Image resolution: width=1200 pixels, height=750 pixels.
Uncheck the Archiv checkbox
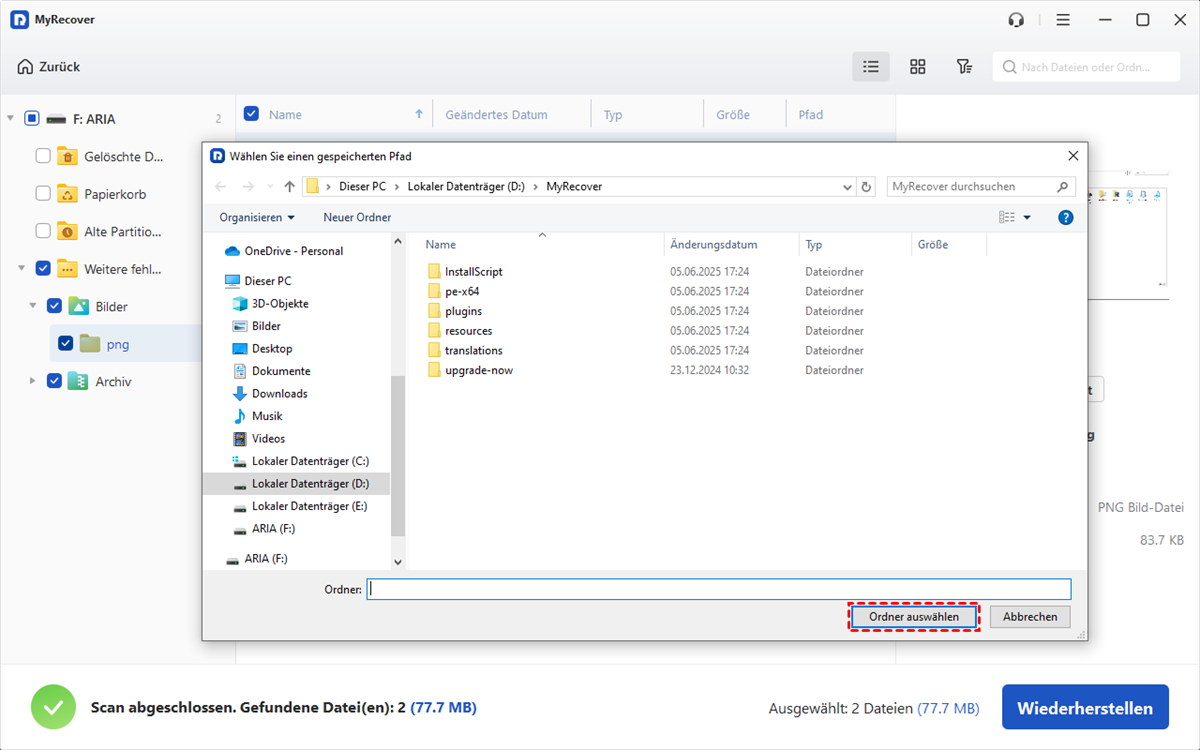point(54,381)
